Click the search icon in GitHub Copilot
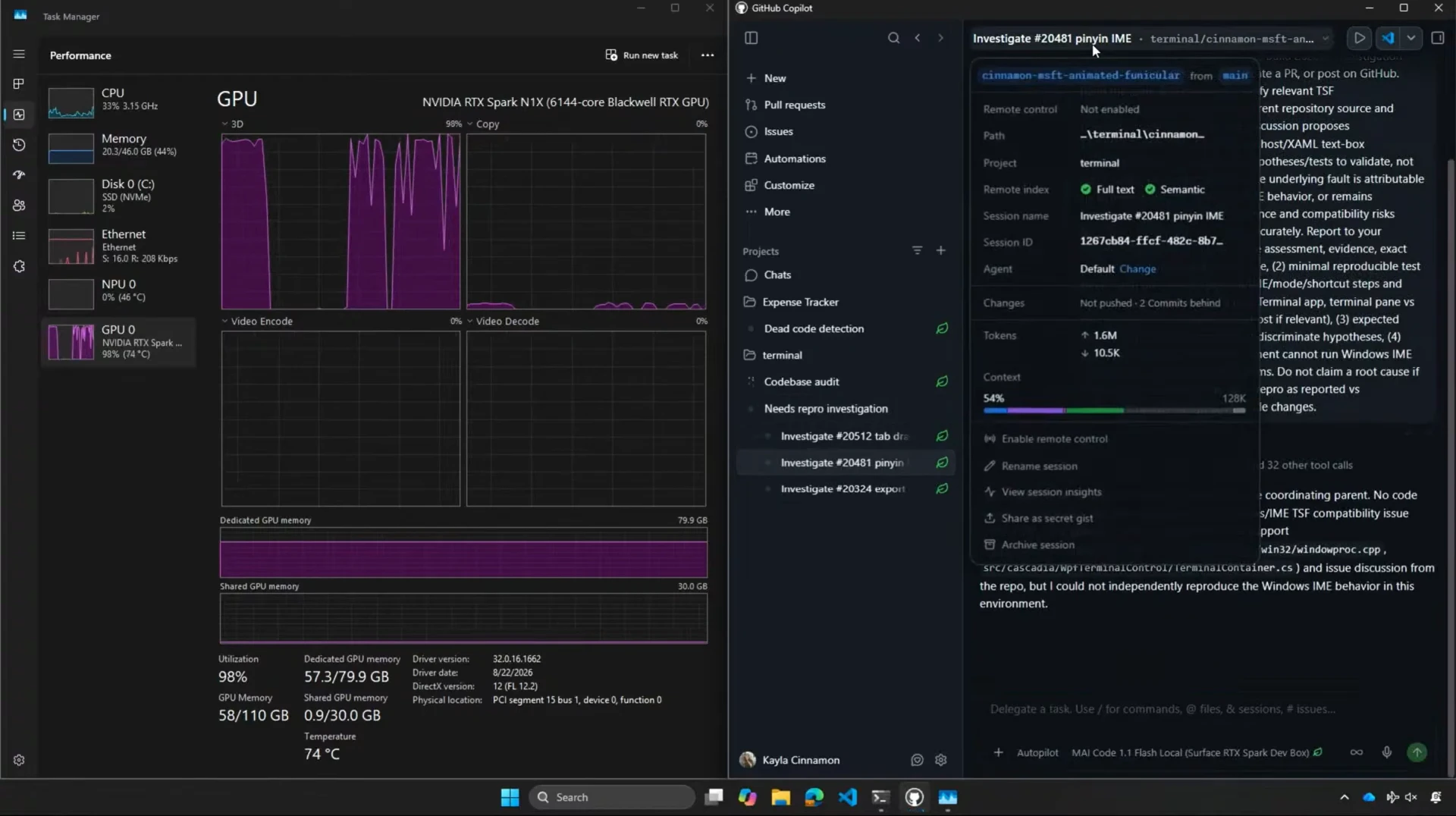1456x816 pixels. [894, 38]
